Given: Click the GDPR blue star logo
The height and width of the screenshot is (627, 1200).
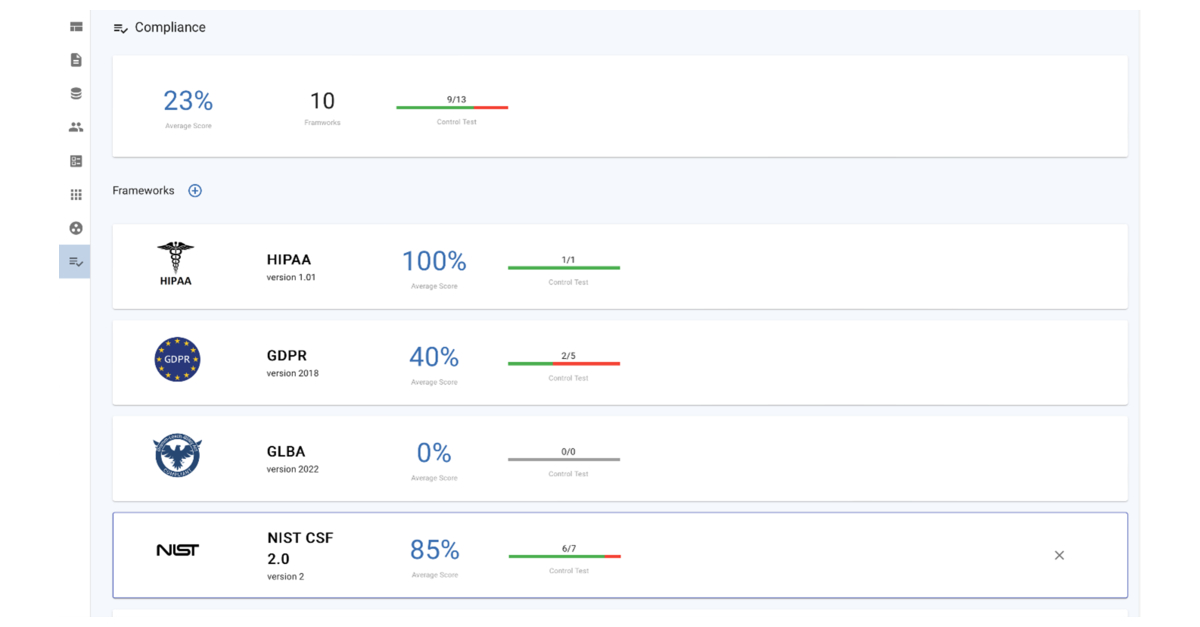Looking at the screenshot, I should [x=178, y=360].
